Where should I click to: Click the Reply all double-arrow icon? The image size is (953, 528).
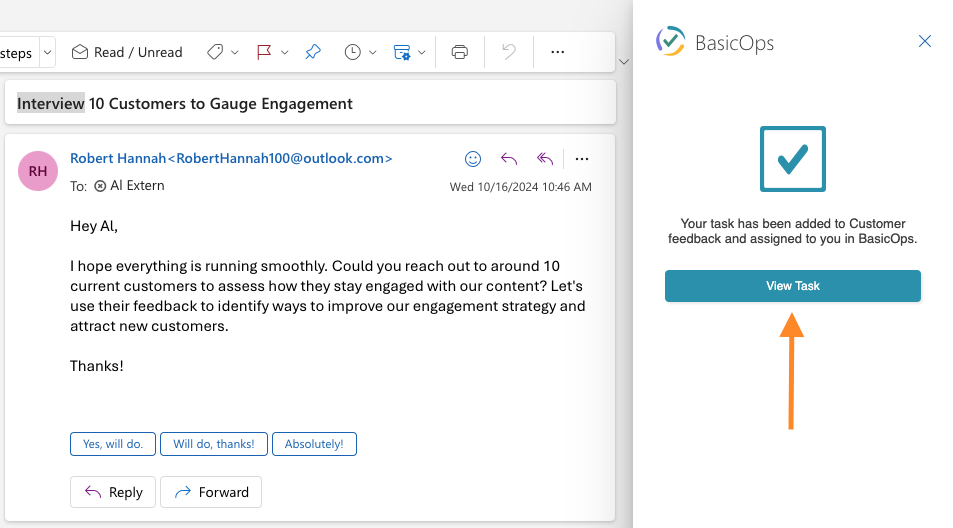(545, 159)
